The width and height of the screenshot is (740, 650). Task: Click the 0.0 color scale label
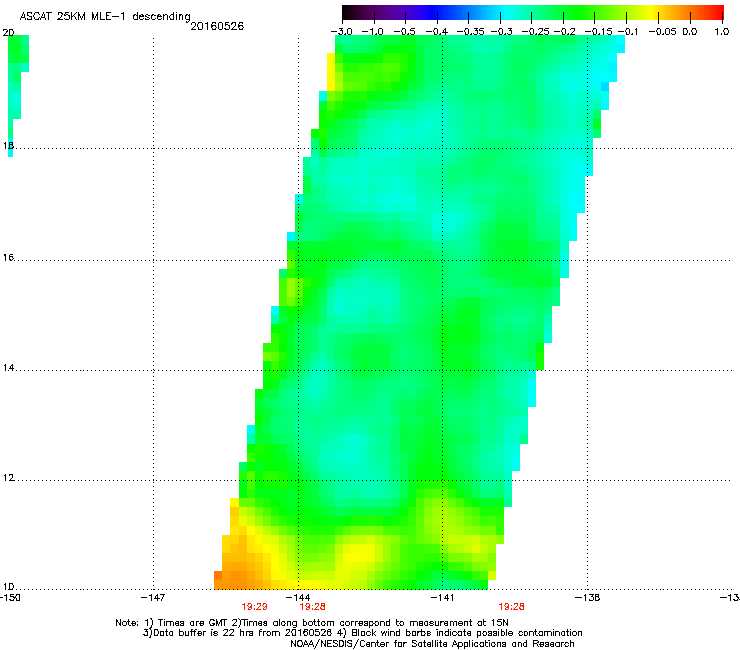(x=690, y=32)
